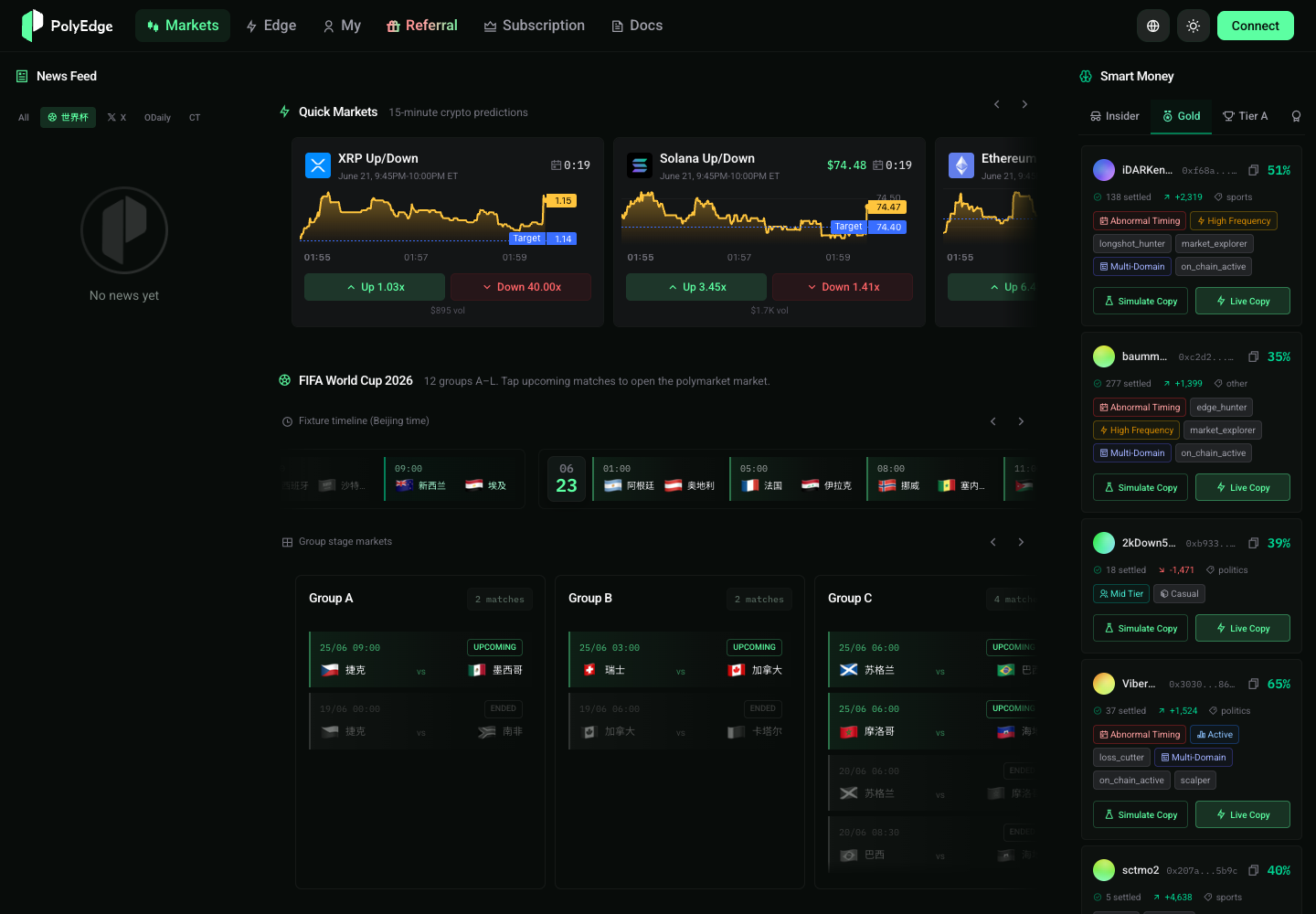The width and height of the screenshot is (1316, 914).
Task: Show next Quick Markets cards
Action: tap(1024, 104)
